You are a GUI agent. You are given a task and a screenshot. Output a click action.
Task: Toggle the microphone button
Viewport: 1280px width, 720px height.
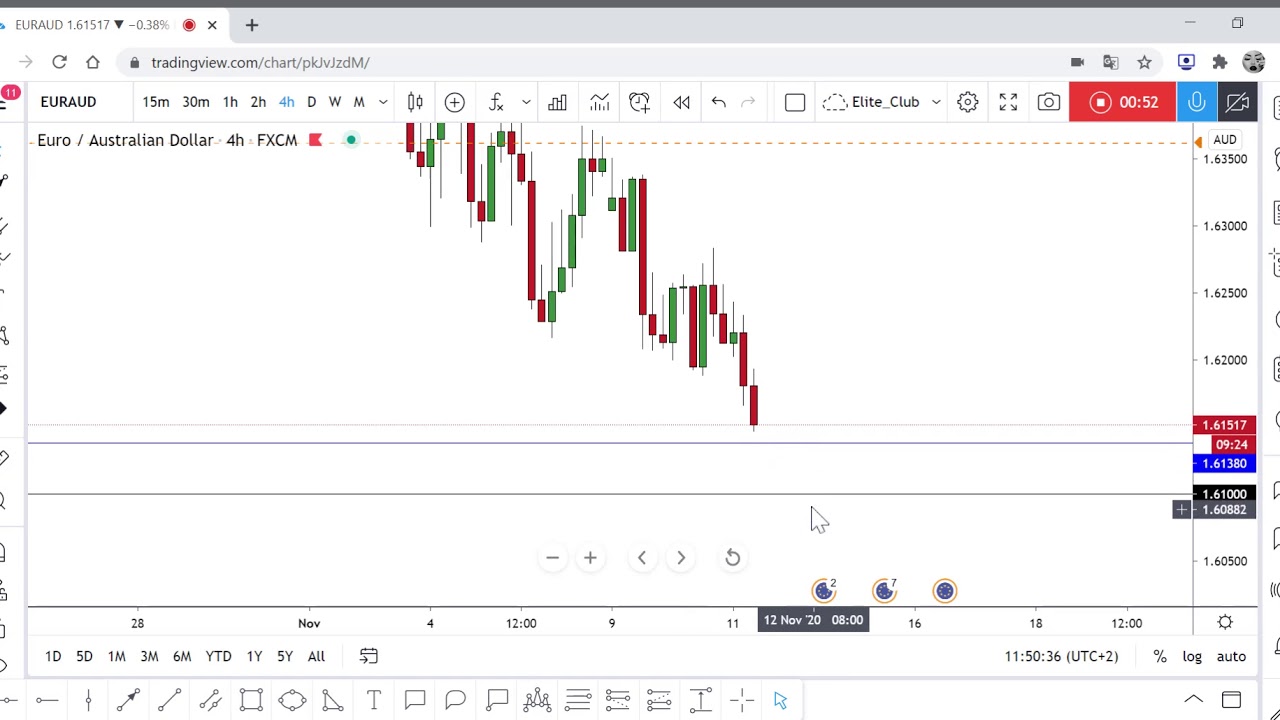click(1196, 102)
